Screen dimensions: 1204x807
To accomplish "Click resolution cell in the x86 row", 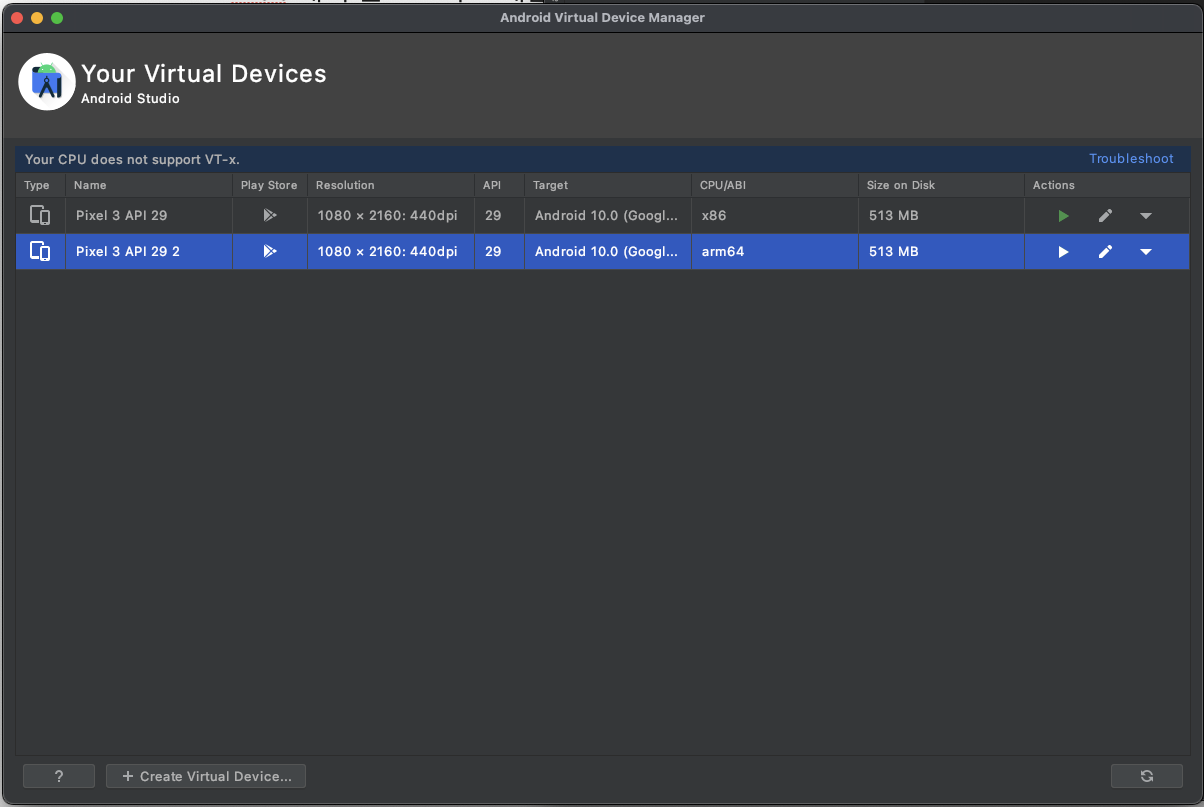I will point(391,216).
